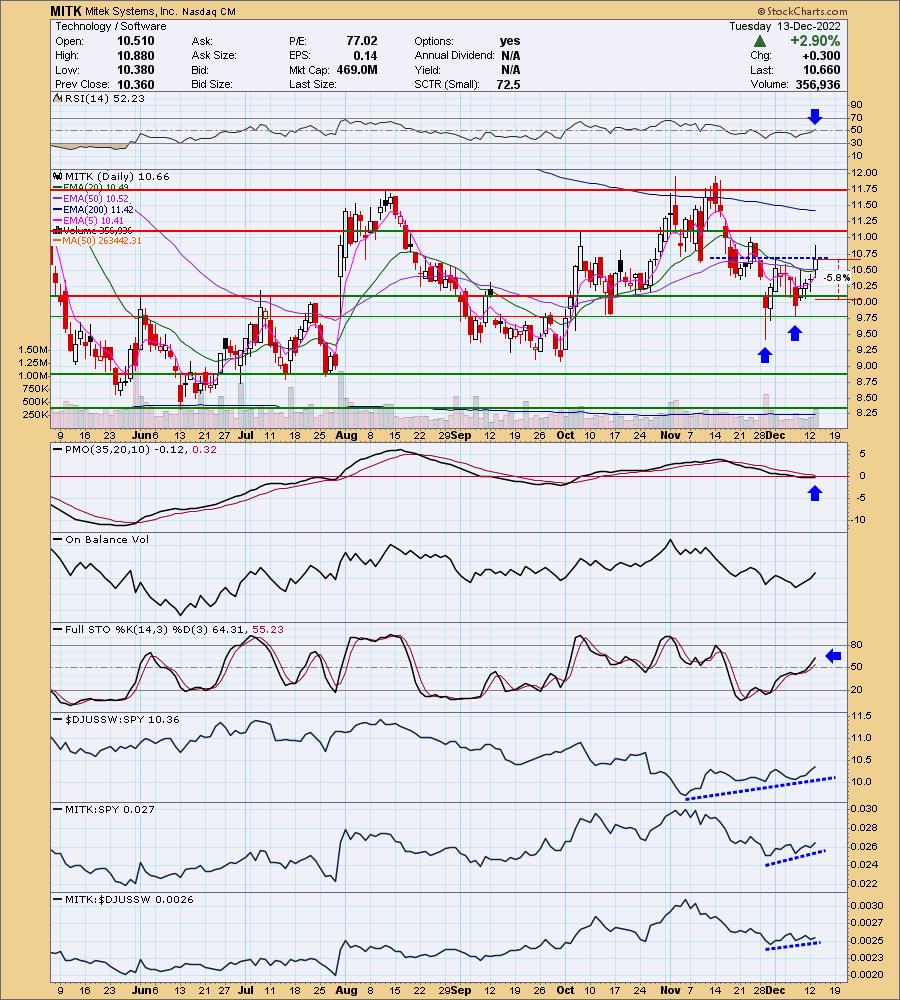Select the High value 10.880
This screenshot has width=900, height=1000.
(135, 55)
